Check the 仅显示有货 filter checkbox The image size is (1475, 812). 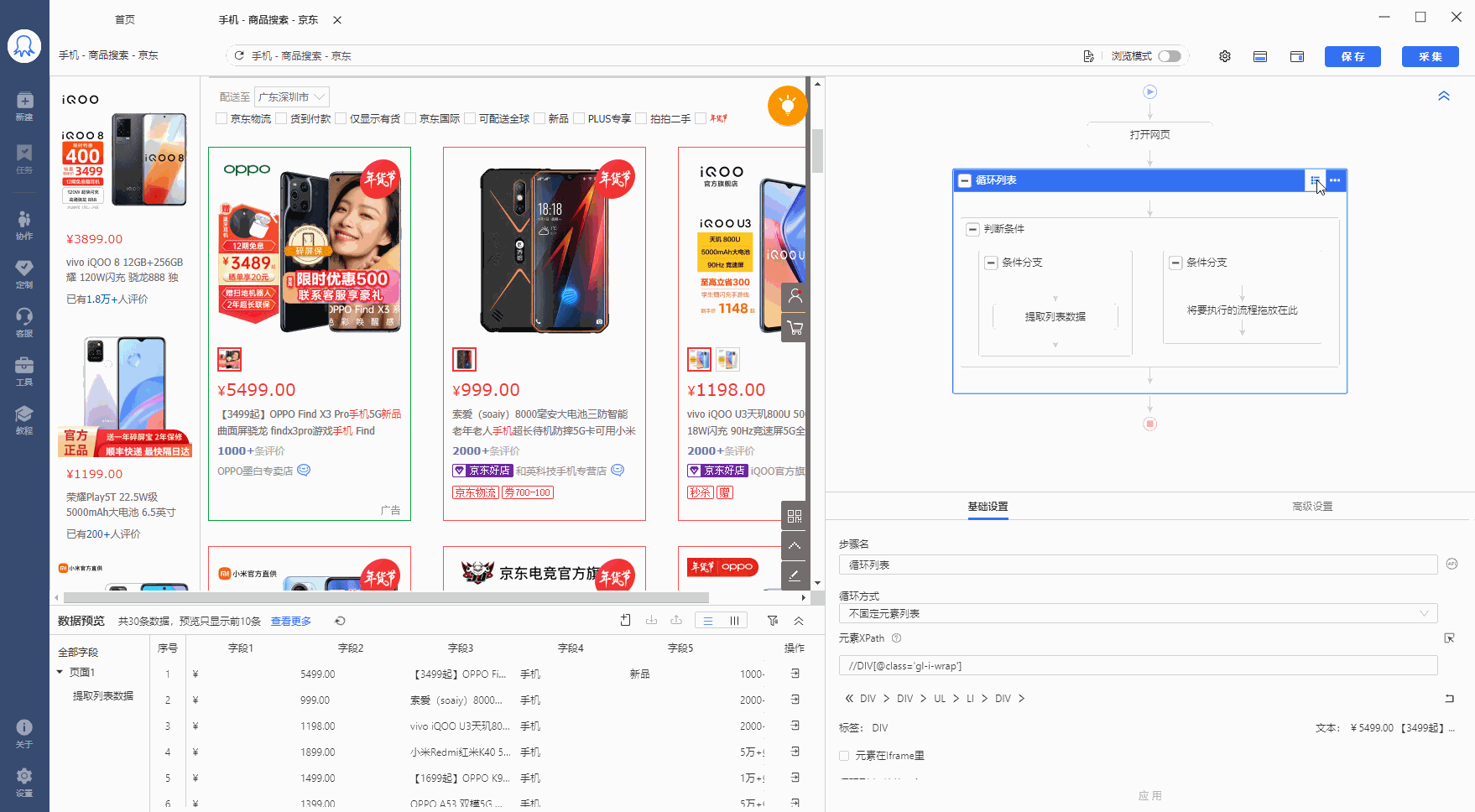click(x=341, y=119)
